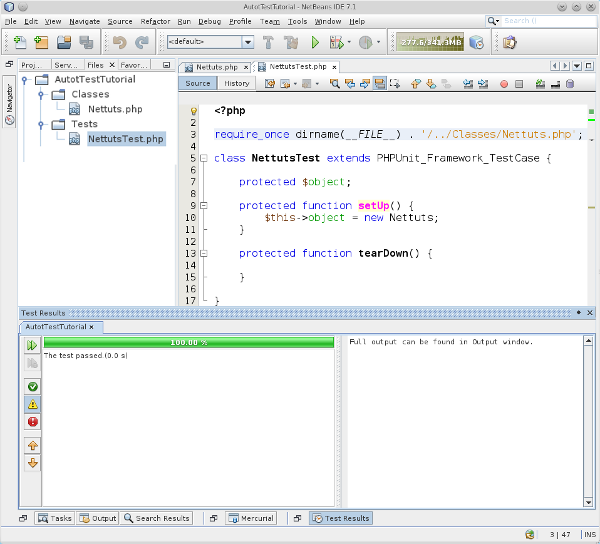Rerun tests with green double-arrow icon
The width and height of the screenshot is (600, 544).
[x=32, y=345]
